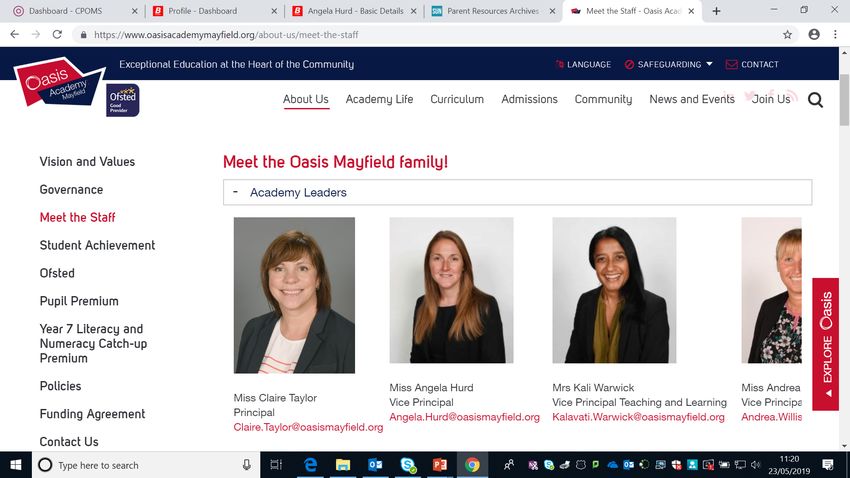The width and height of the screenshot is (850, 478).
Task: Click the Contact envelope link in header
Action: coord(752,64)
